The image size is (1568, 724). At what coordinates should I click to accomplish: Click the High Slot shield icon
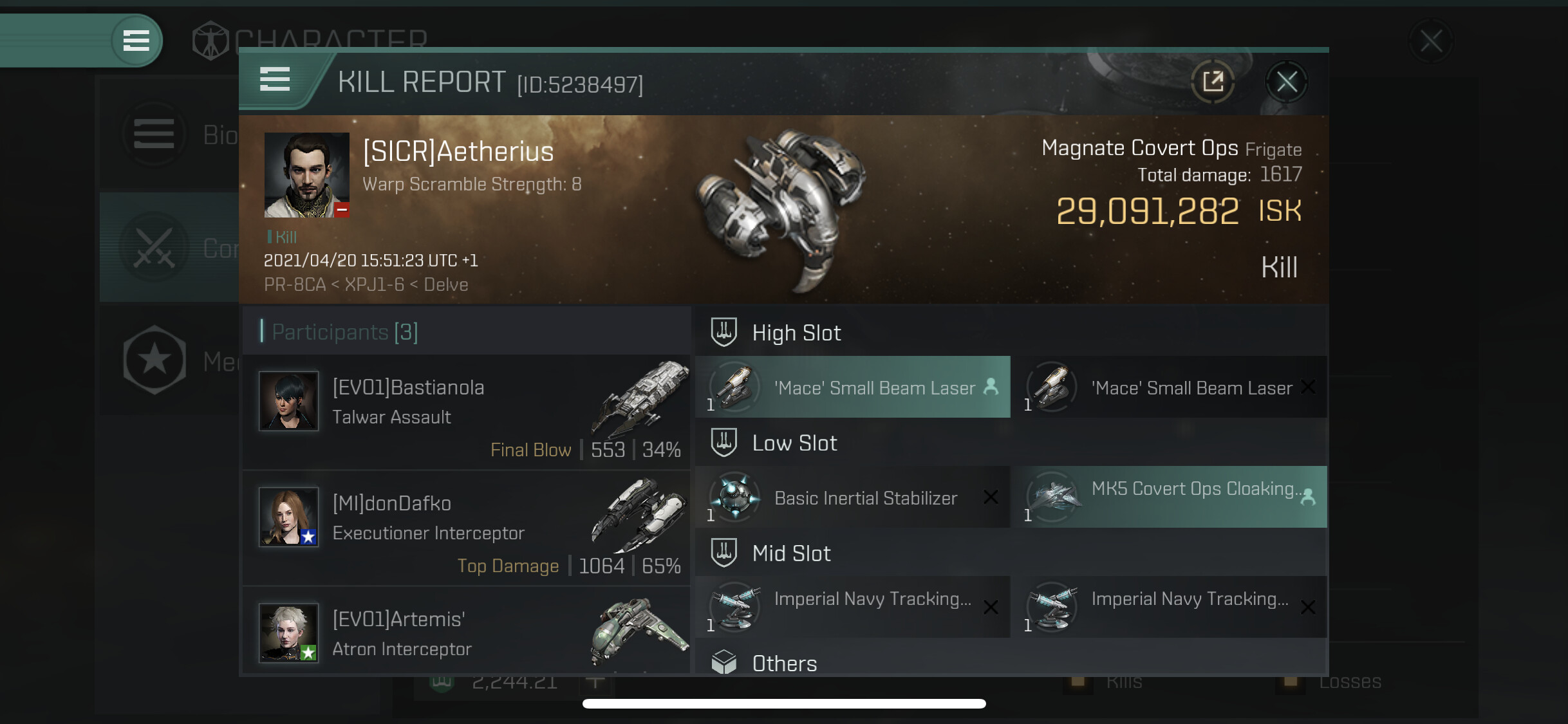723,332
